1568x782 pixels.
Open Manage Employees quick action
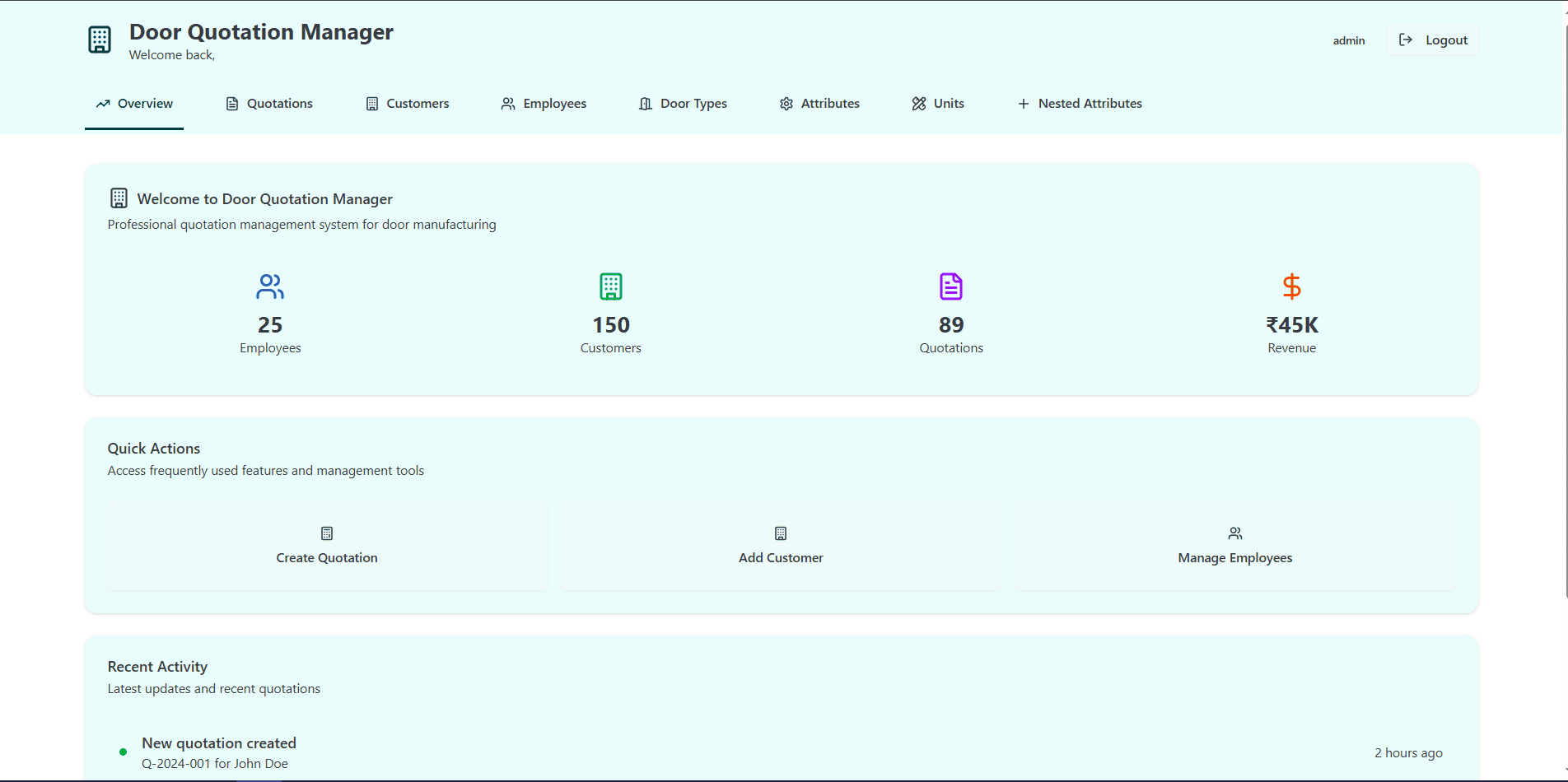pyautogui.click(x=1234, y=547)
